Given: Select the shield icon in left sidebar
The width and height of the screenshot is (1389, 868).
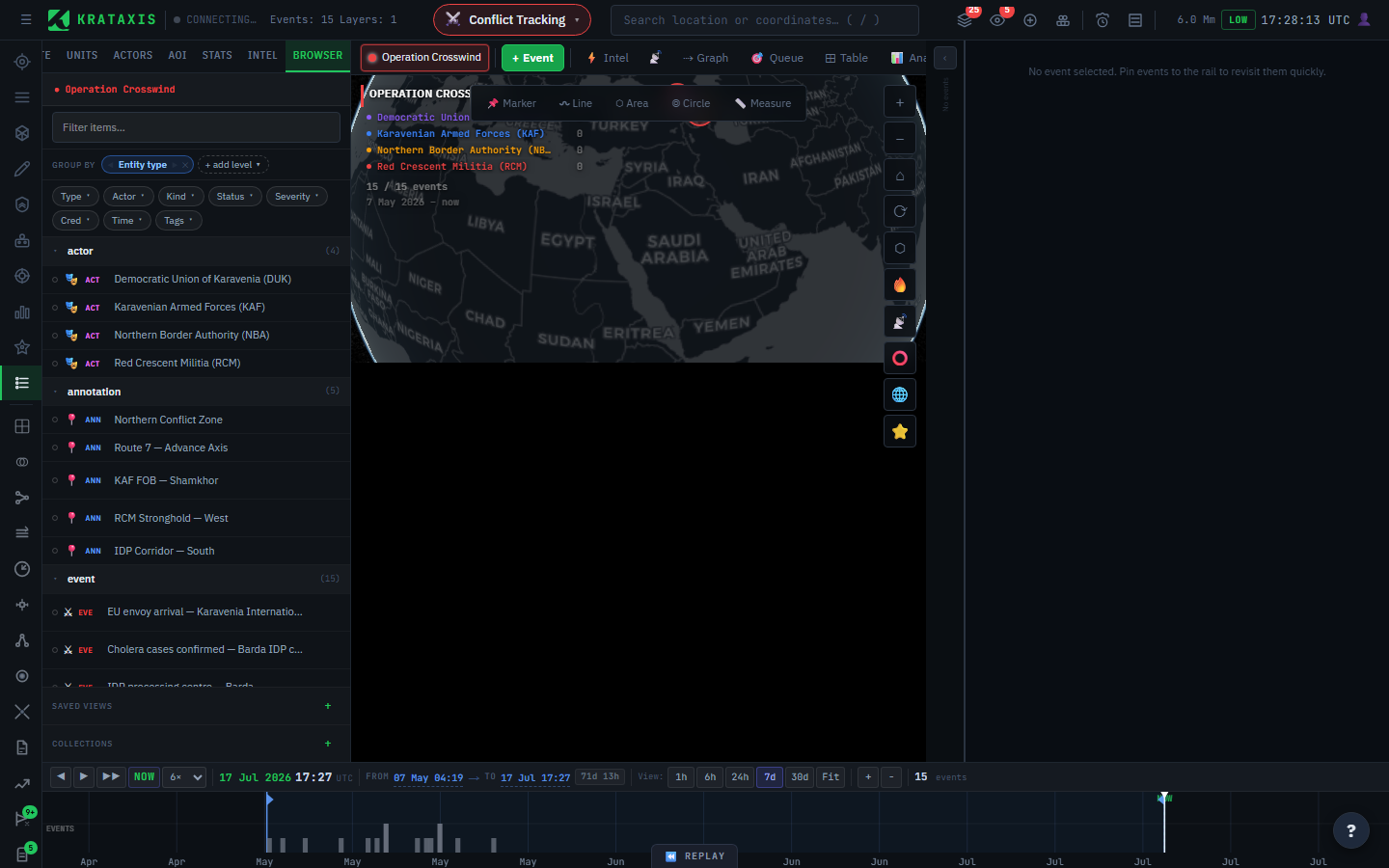Looking at the screenshot, I should [x=22, y=204].
